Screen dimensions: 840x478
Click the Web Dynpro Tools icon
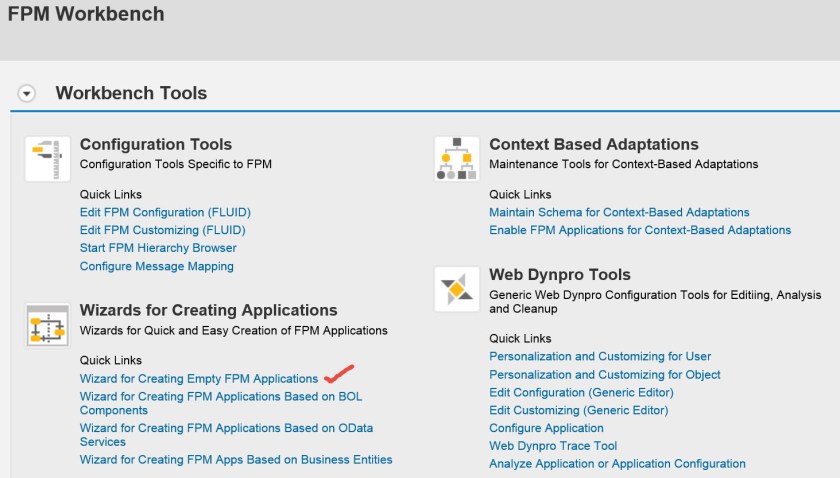pos(456,290)
